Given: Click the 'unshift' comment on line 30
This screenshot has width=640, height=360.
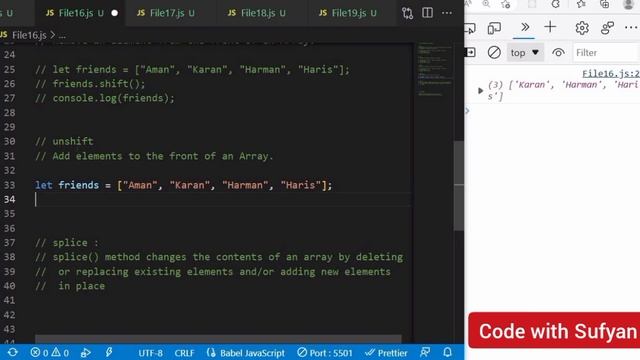Looking at the screenshot, I should 64,141.
